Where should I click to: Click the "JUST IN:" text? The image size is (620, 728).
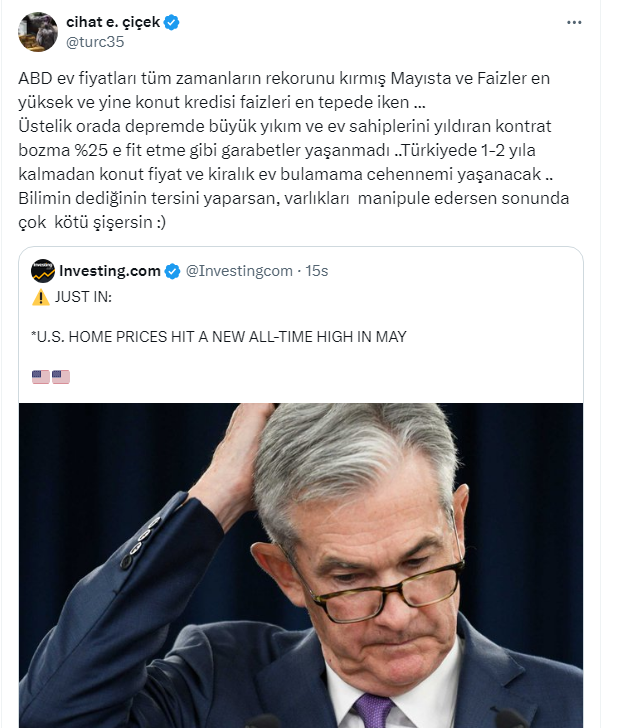[x=87, y=297]
